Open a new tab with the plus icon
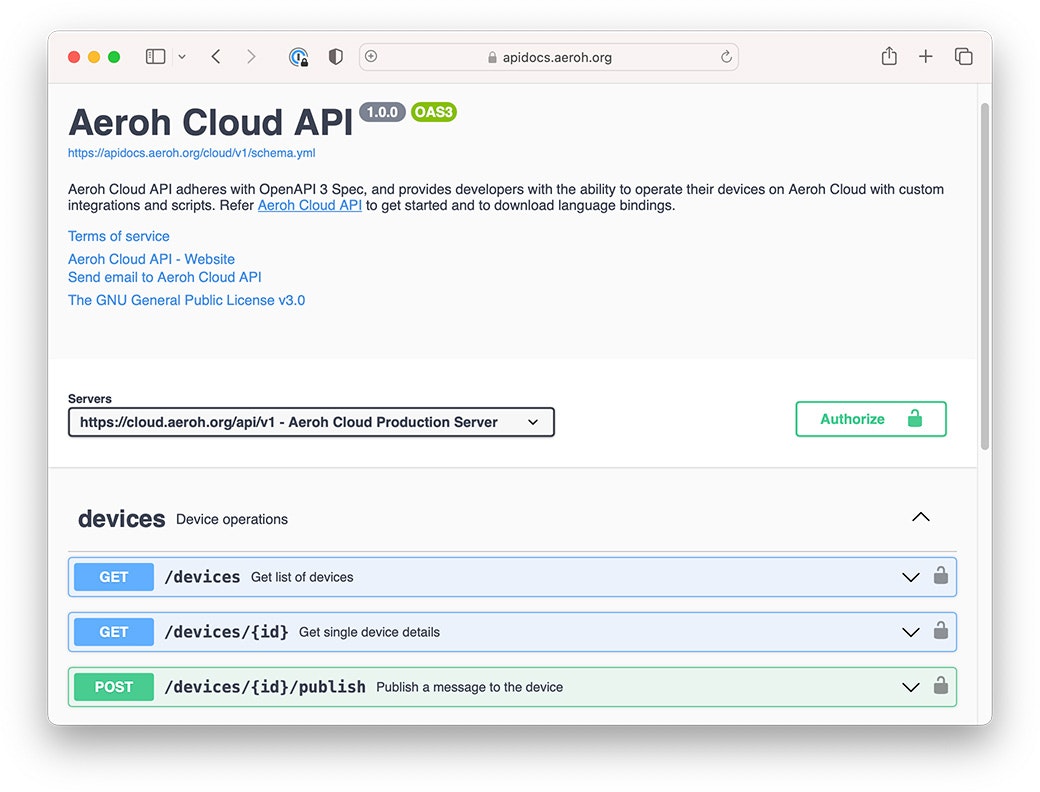This screenshot has width=1040, height=792. click(x=925, y=56)
